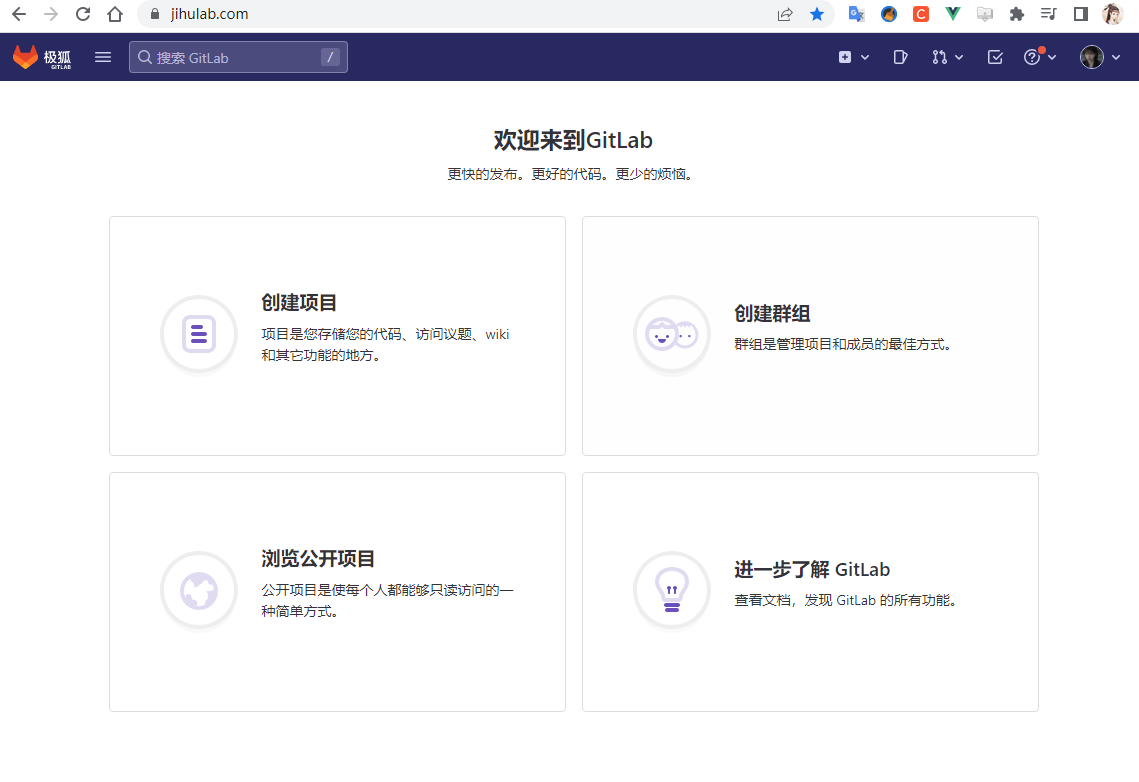Click the 浏览公开项目 description about read-only access

click(x=388, y=600)
